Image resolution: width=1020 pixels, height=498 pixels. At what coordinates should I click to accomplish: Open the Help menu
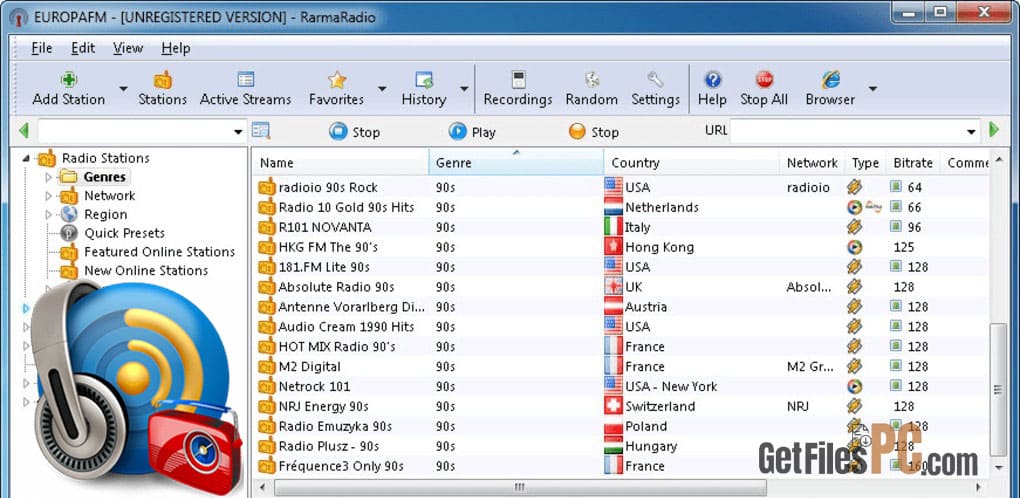tap(176, 48)
